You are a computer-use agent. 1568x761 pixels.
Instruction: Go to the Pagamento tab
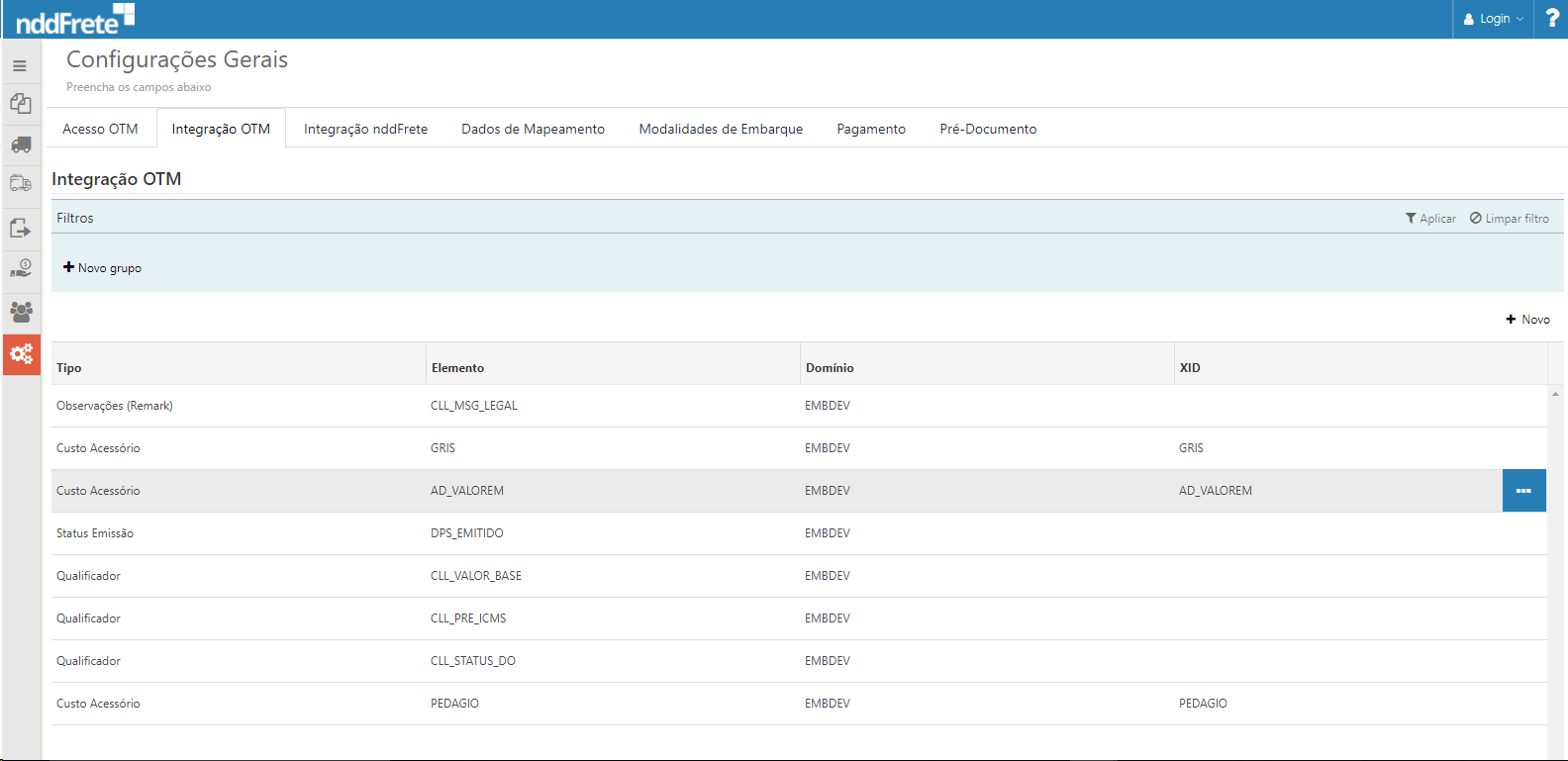(870, 129)
